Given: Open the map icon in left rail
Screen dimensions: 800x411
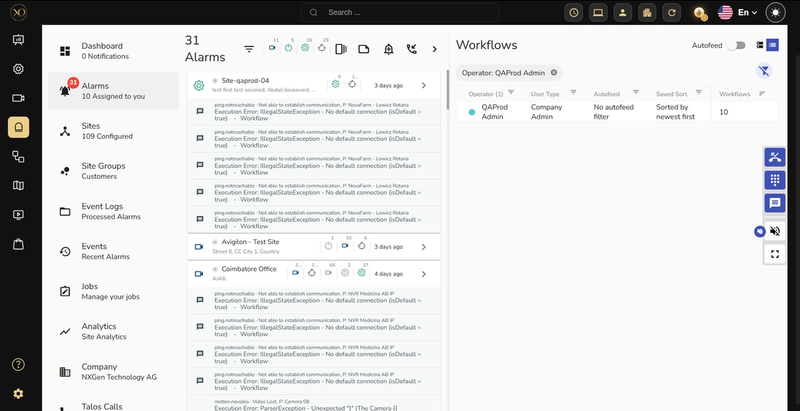Looking at the screenshot, I should (18, 185).
